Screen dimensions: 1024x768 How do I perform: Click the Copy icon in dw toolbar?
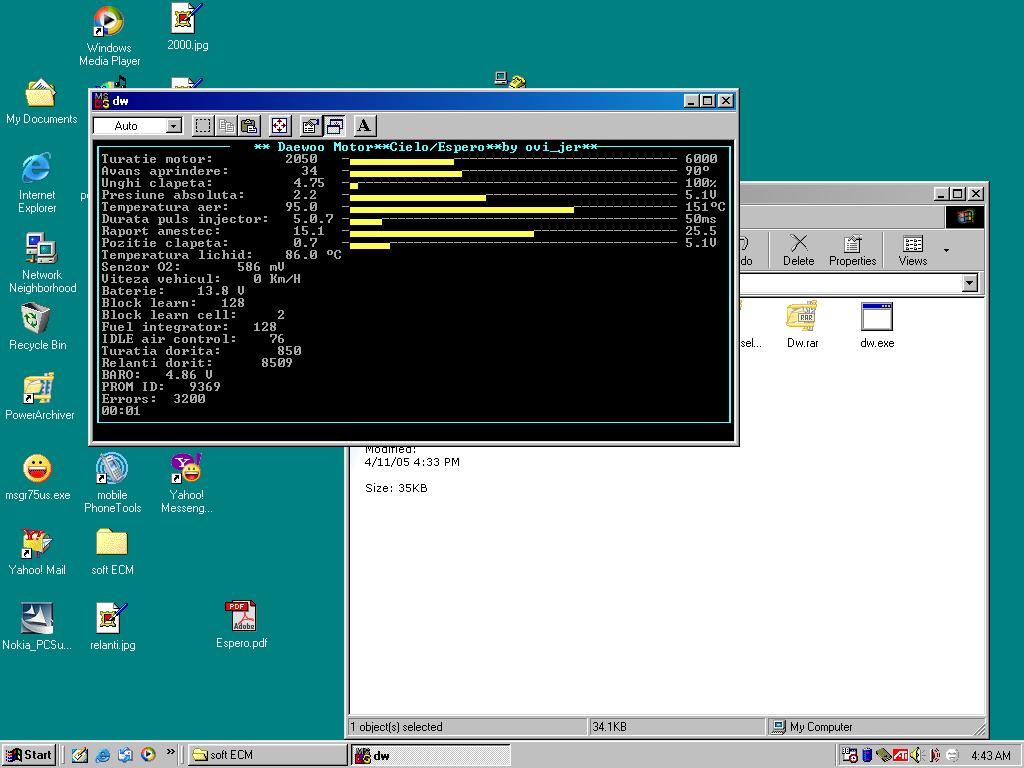[227, 126]
